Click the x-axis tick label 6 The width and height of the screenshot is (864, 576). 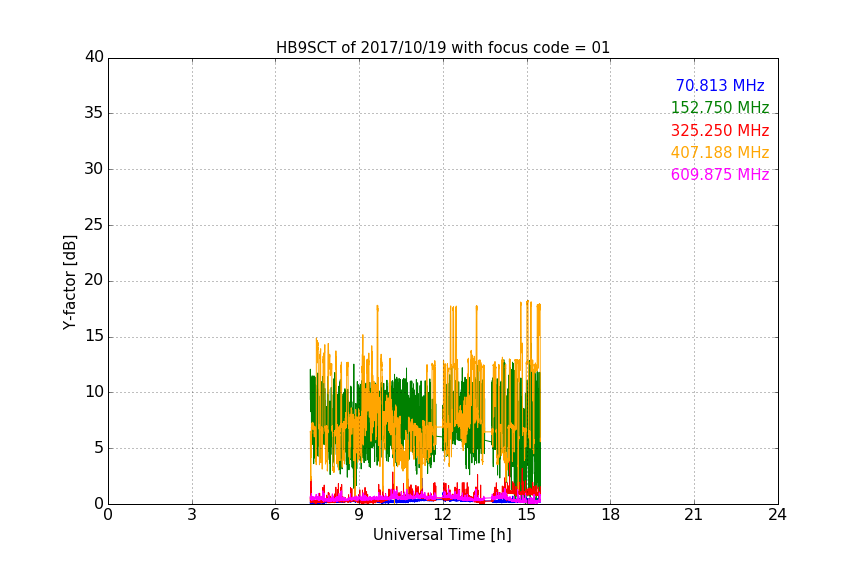tap(275, 515)
